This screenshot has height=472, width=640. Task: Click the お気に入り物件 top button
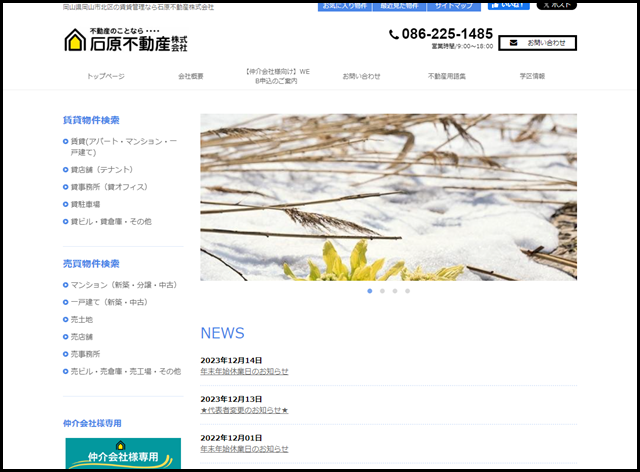click(x=345, y=6)
